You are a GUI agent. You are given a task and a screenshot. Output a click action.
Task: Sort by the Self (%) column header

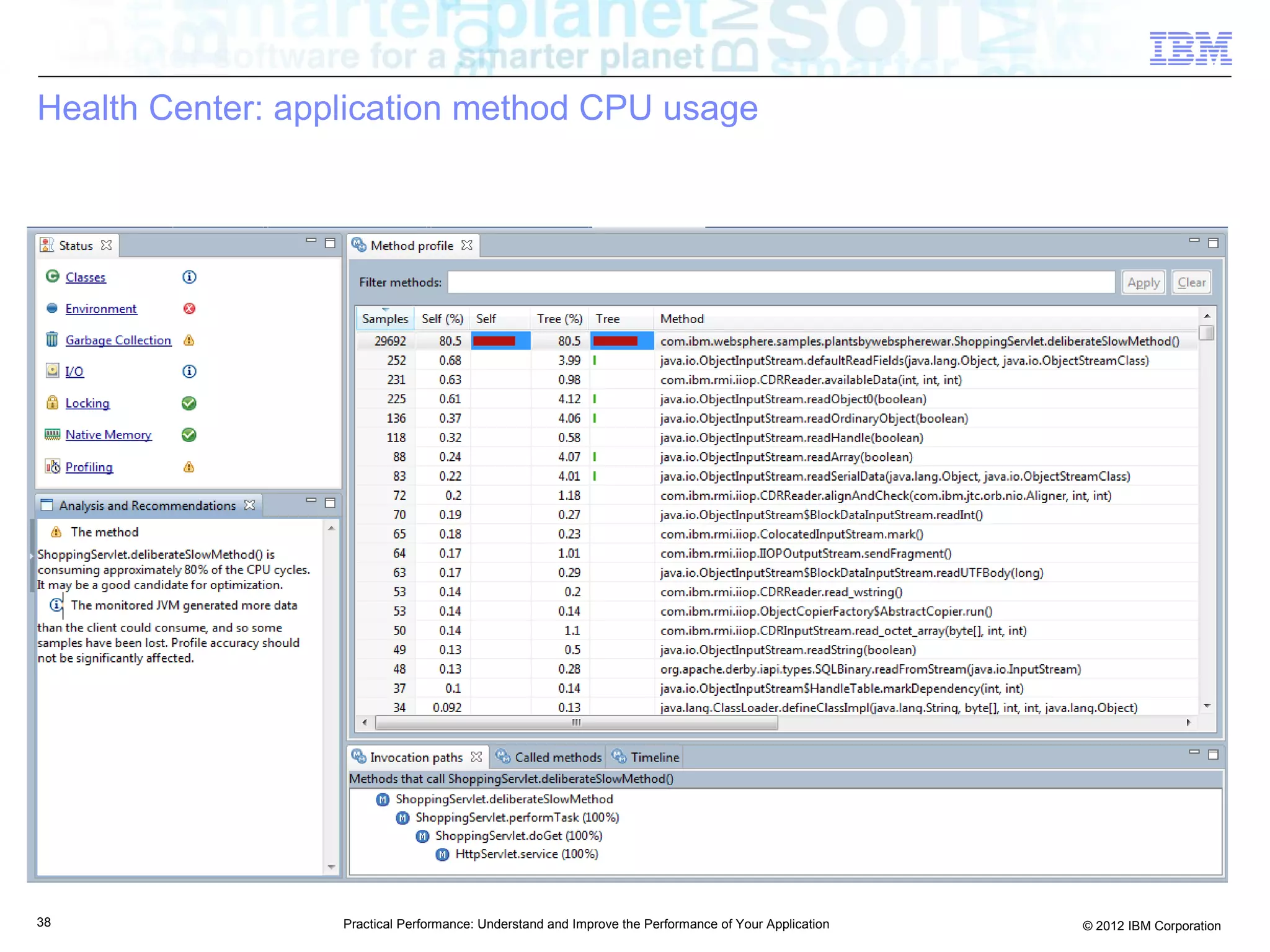point(442,319)
